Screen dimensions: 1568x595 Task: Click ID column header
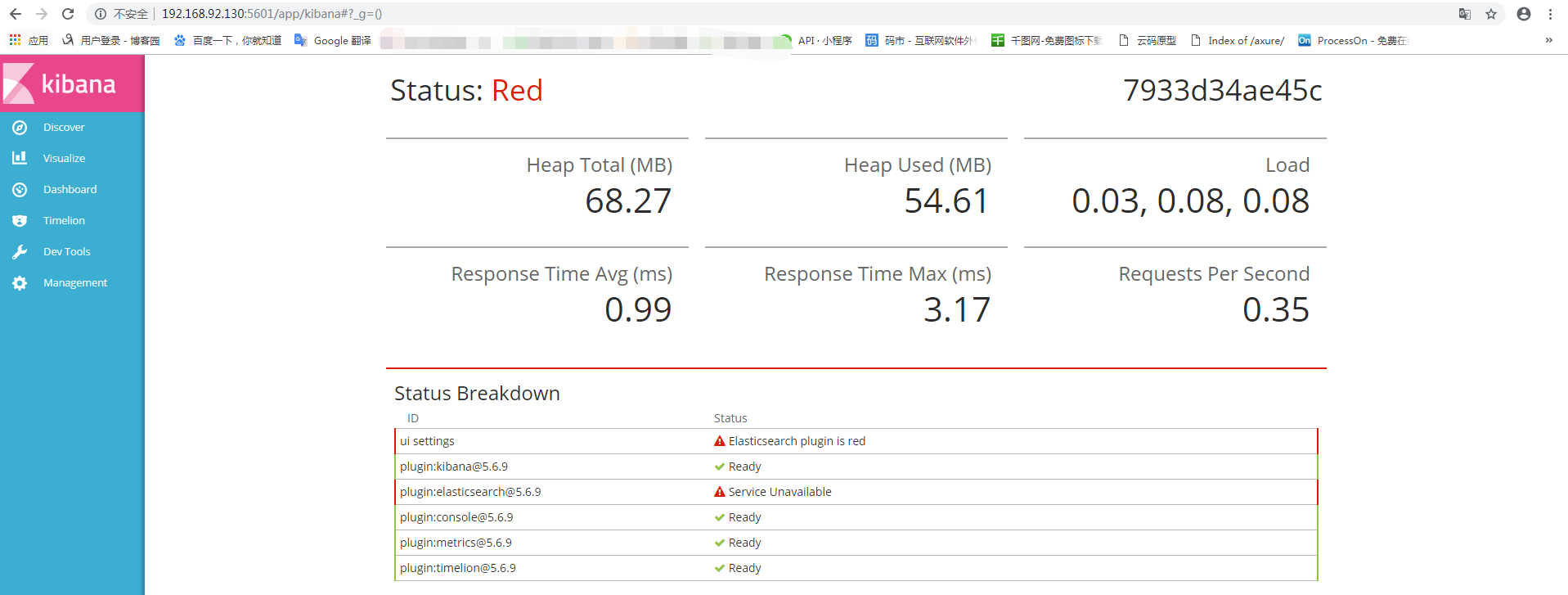[413, 418]
